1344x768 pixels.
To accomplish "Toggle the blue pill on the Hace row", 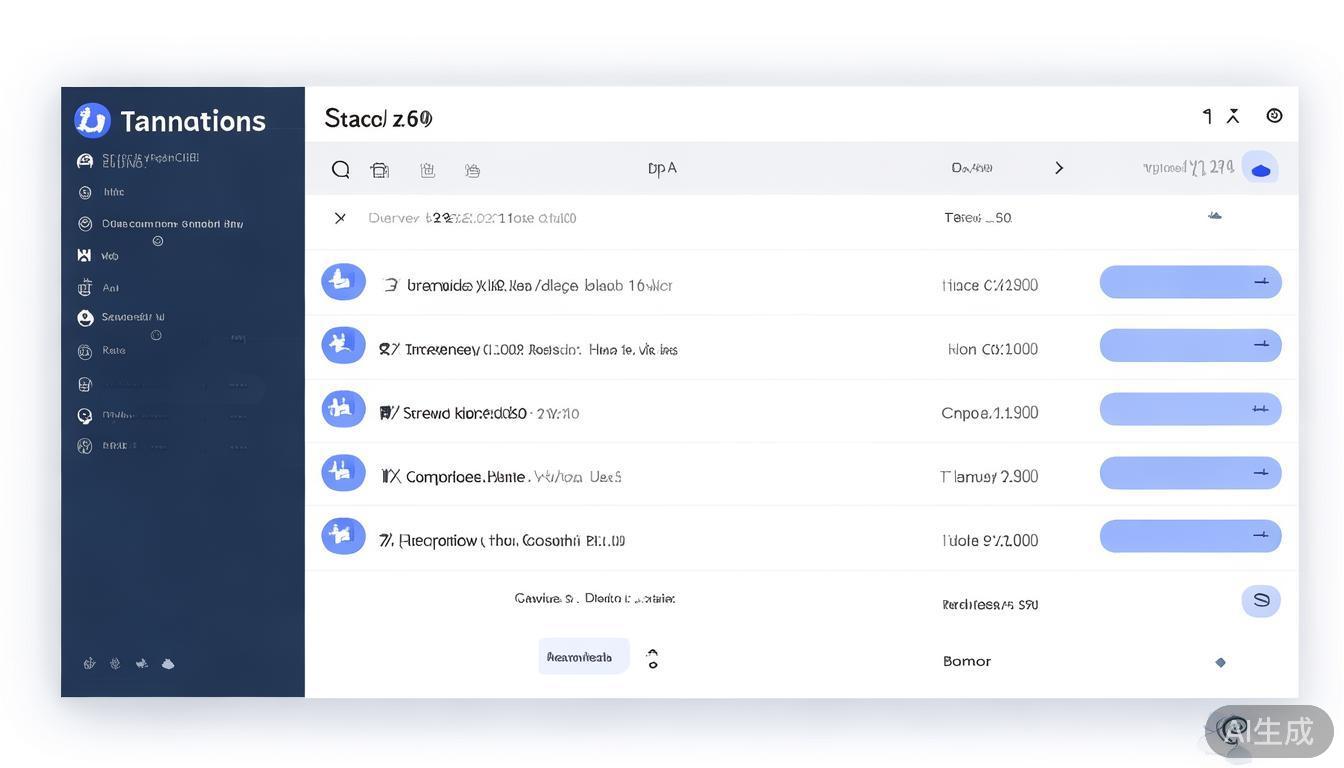I will [x=1190, y=282].
